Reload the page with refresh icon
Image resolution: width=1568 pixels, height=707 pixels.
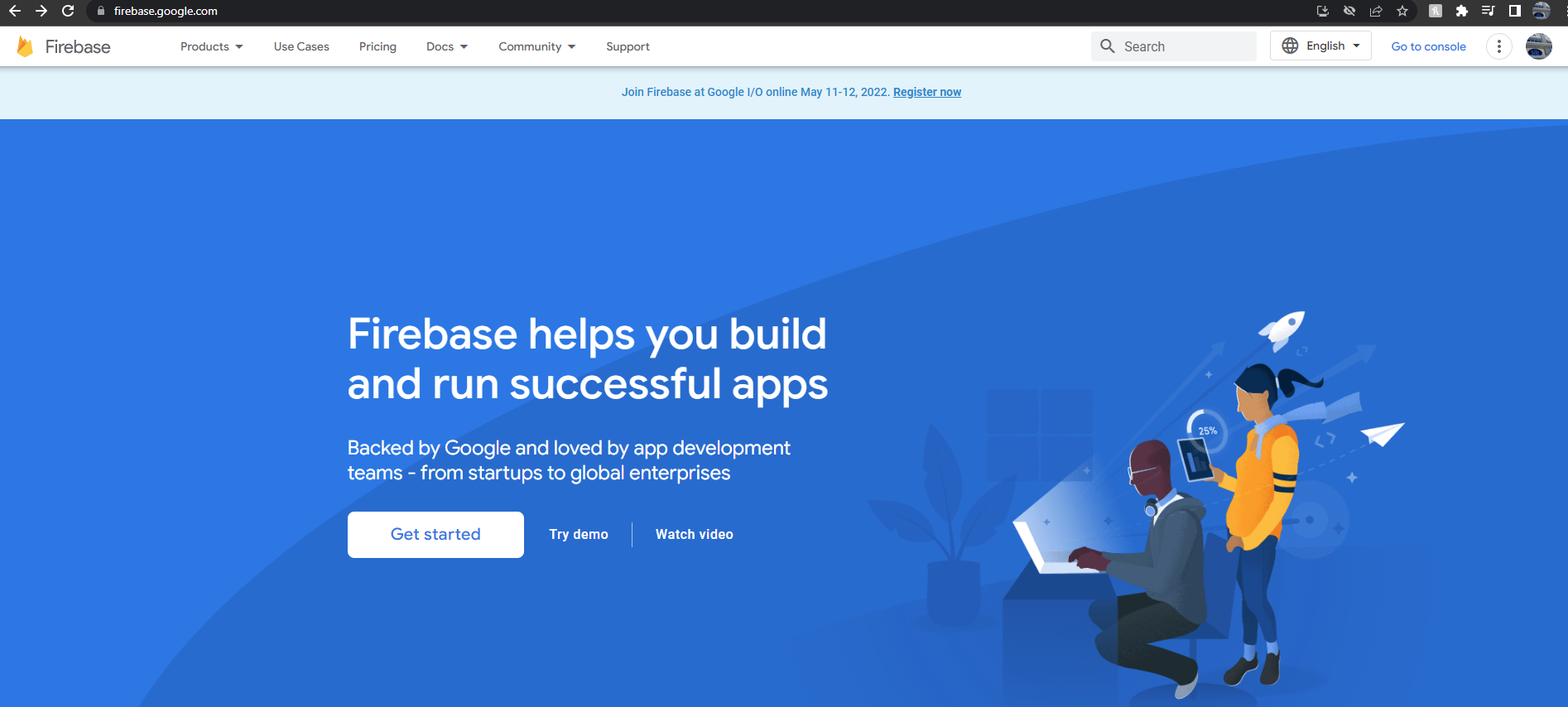click(x=68, y=11)
